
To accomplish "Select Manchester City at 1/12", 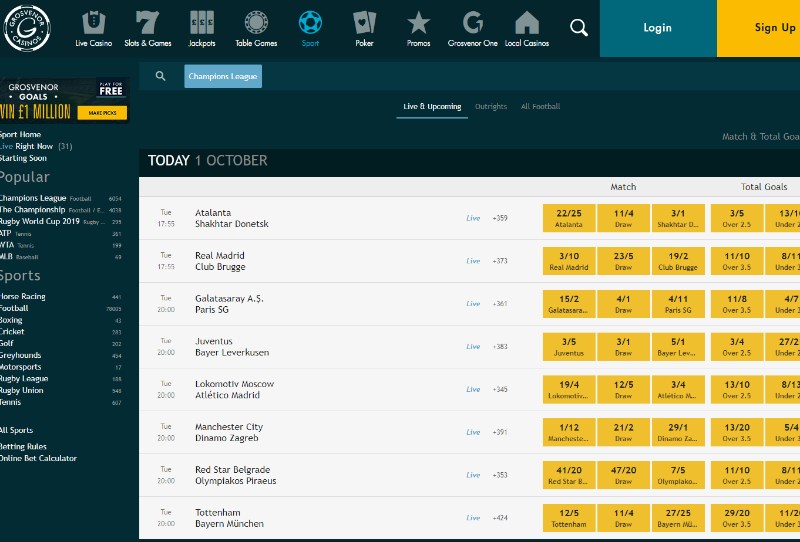I will [569, 432].
